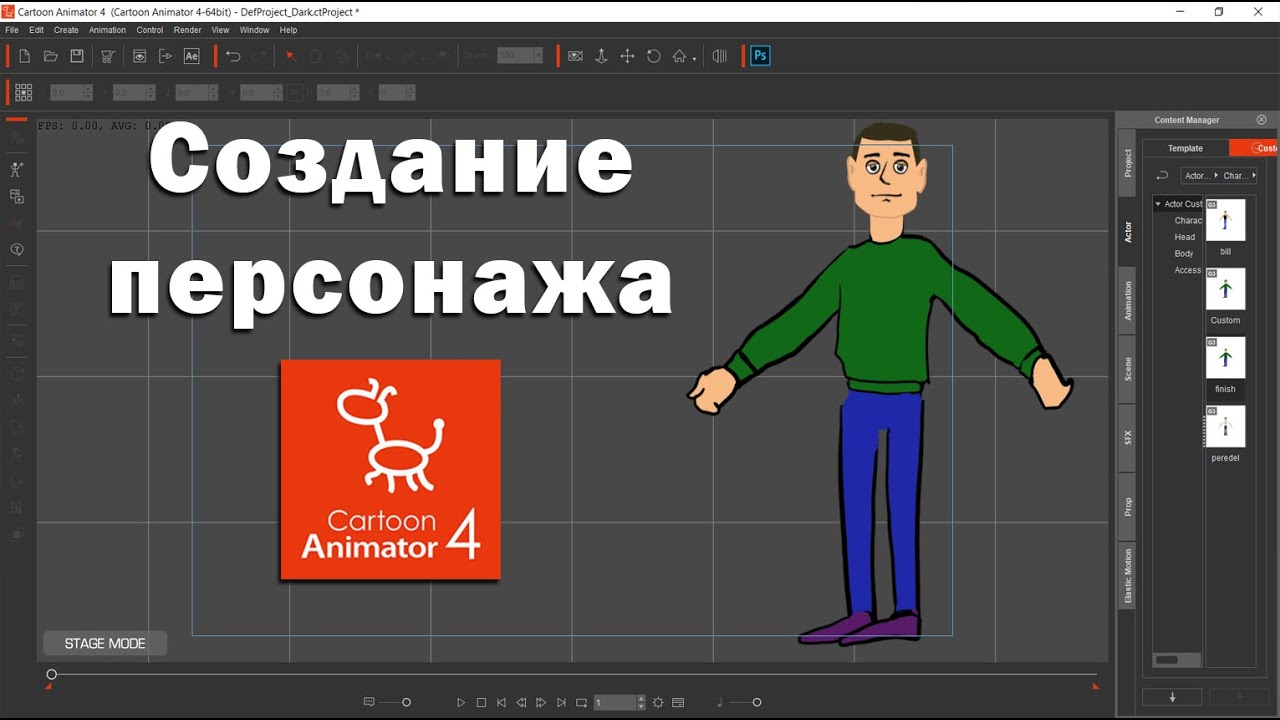The width and height of the screenshot is (1280, 720).
Task: Open project with folder icon
Action: 51,56
